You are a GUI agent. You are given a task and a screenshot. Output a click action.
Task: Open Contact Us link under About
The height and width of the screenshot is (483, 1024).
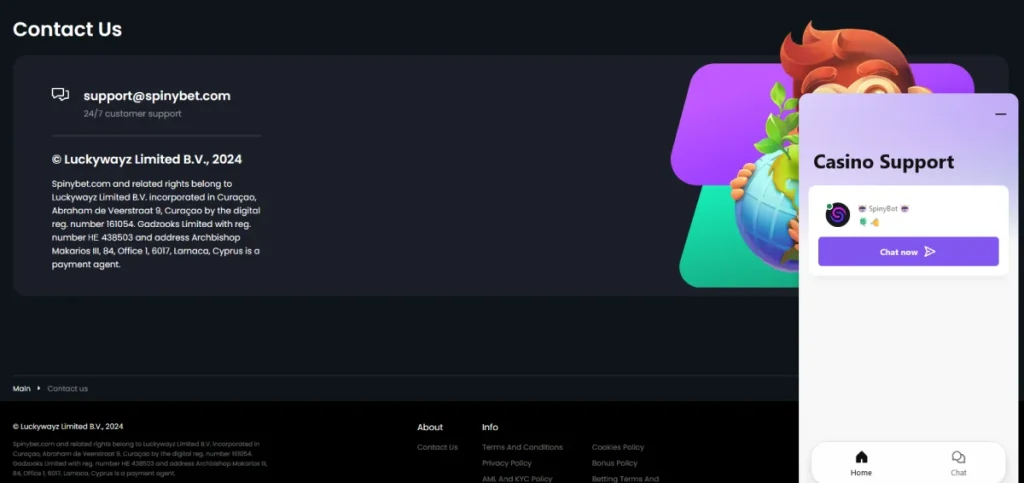pyautogui.click(x=438, y=447)
